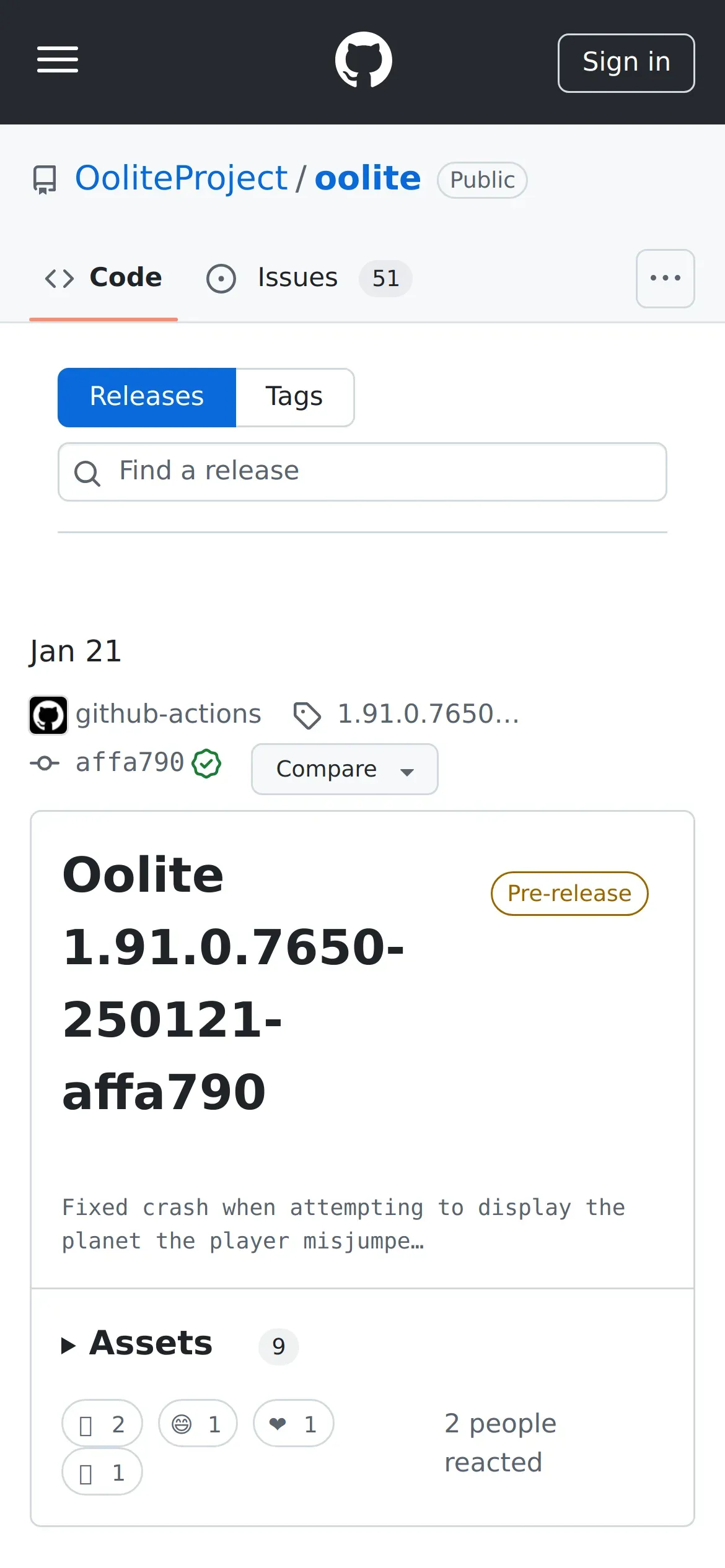Open the three-dot repository navigation menu
The width and height of the screenshot is (725, 1568).
click(x=665, y=279)
